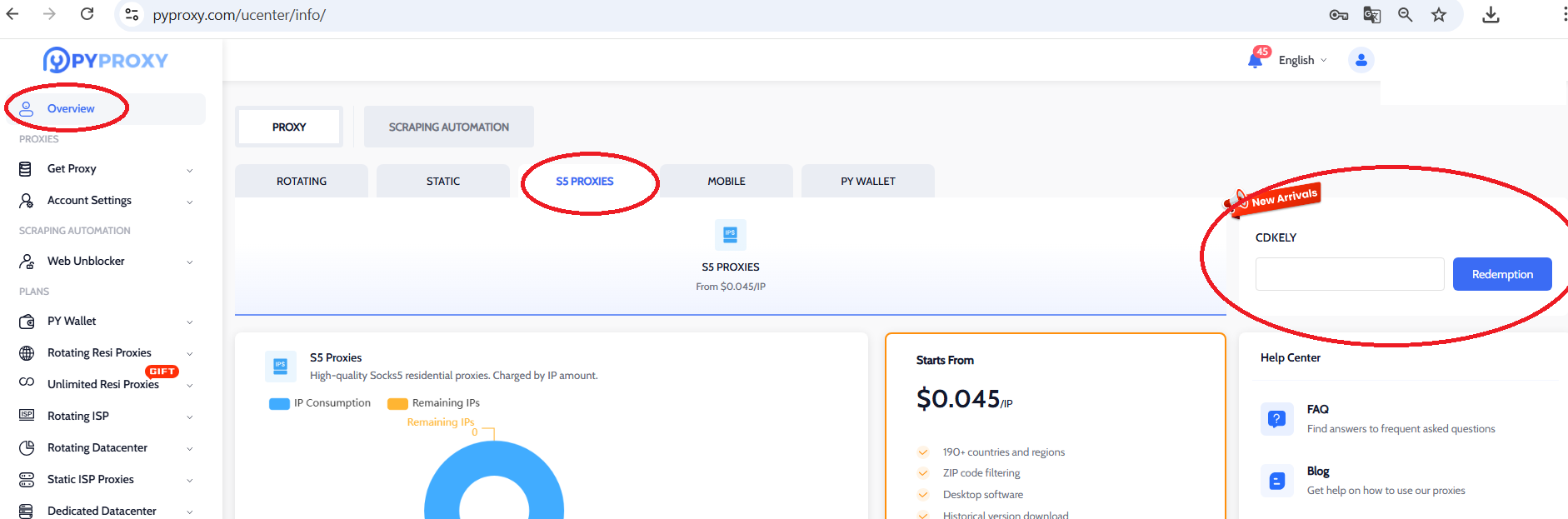Expand Rotating Resi Proxies chevron
The height and width of the screenshot is (519, 1568).
tap(190, 354)
